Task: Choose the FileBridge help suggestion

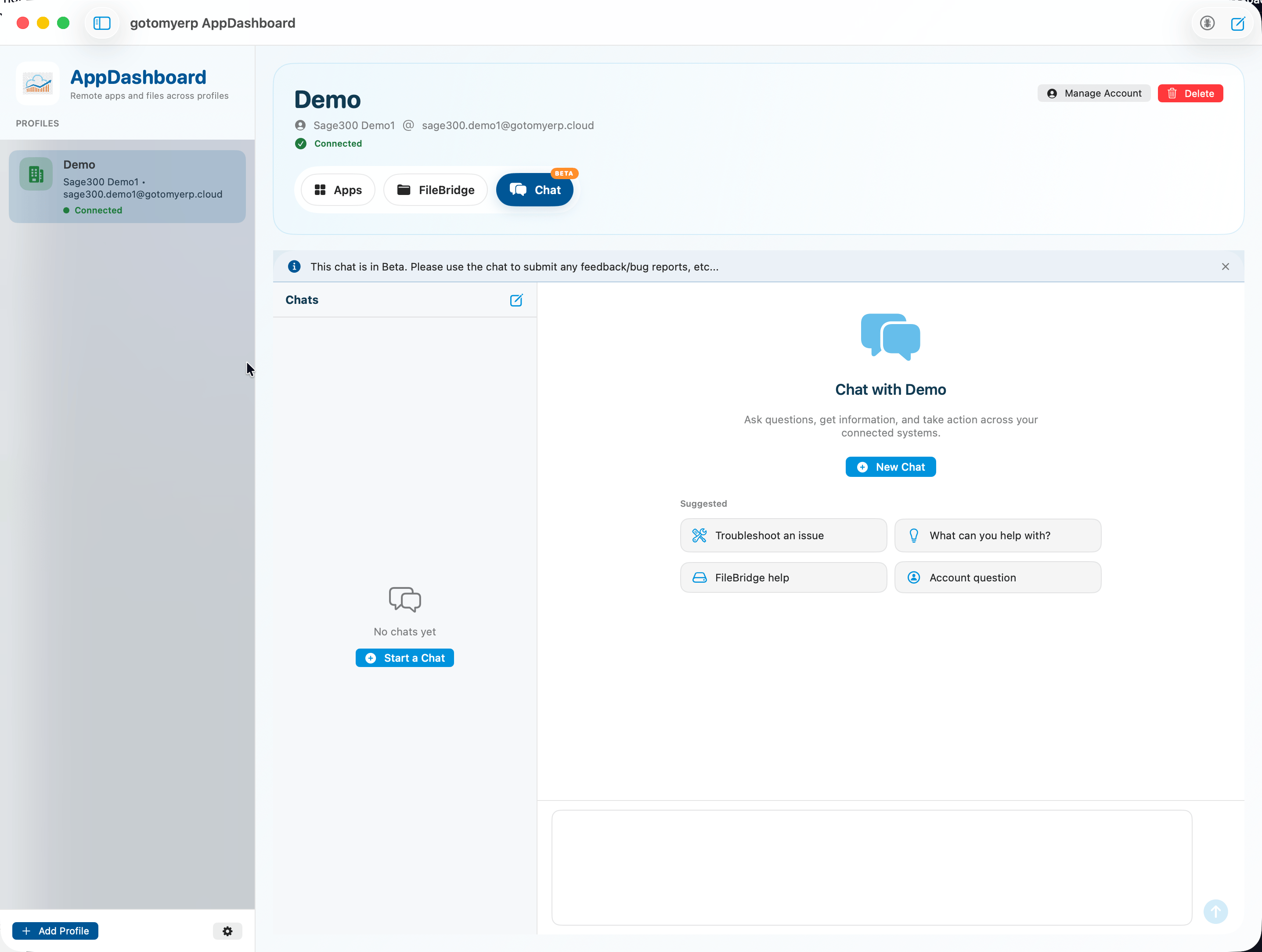Action: point(783,578)
